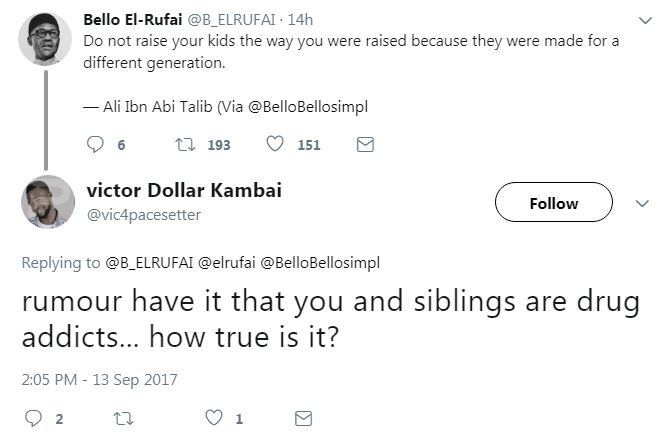Image resolution: width=657 pixels, height=444 pixels.
Task: Follow victor Dollar Kambai
Action: coord(553,203)
